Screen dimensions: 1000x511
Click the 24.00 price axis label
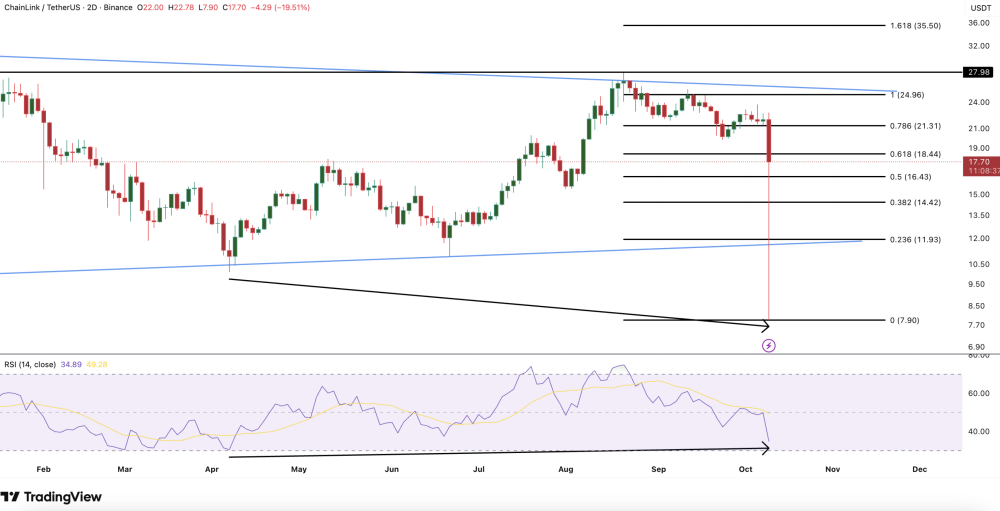978,102
